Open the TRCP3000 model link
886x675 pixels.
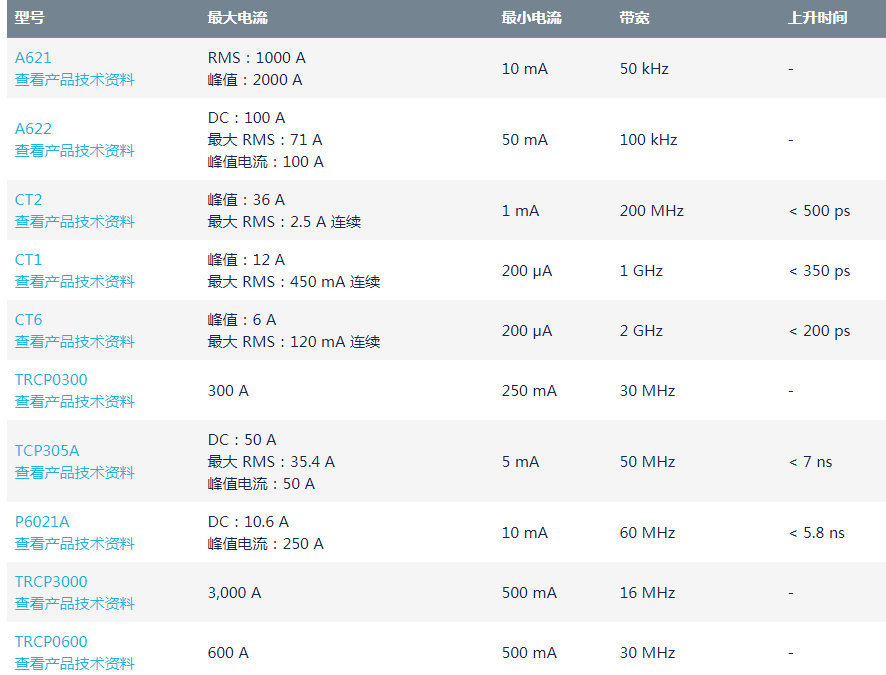pyautogui.click(x=51, y=582)
